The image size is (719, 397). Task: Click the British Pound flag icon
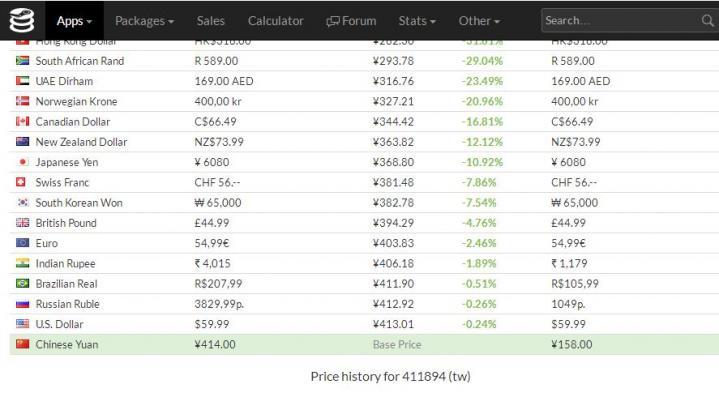(22, 222)
